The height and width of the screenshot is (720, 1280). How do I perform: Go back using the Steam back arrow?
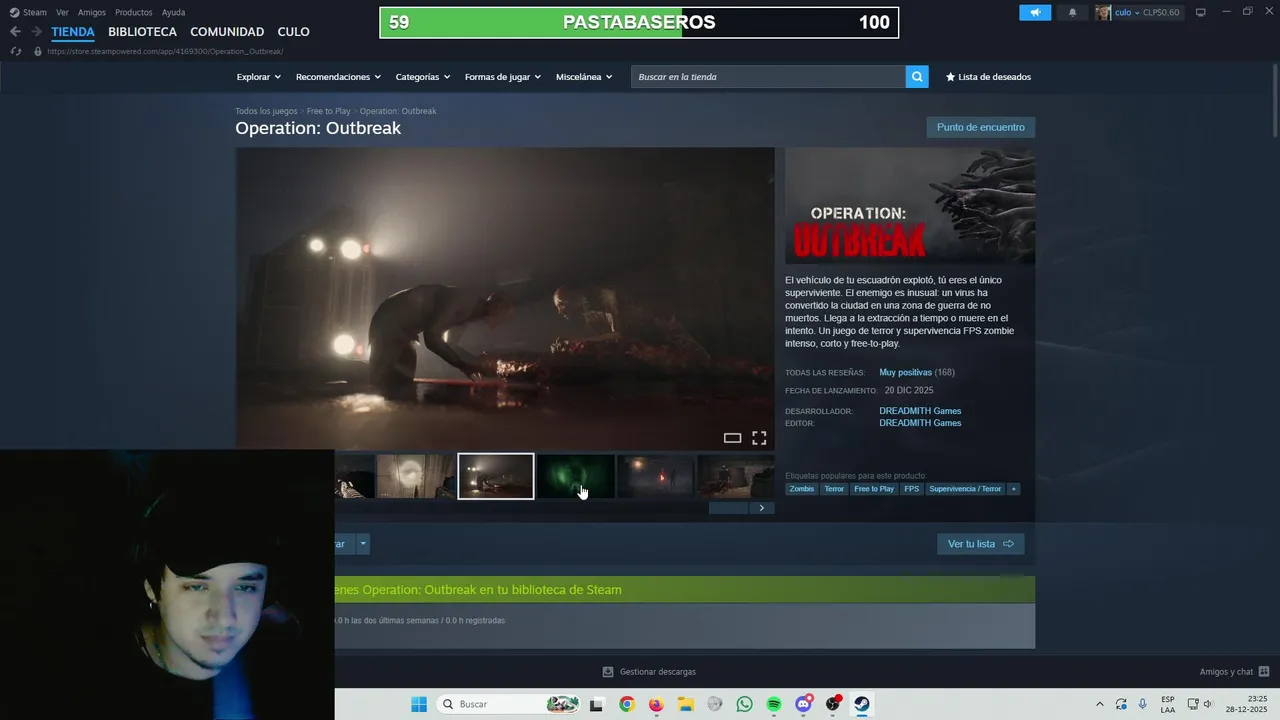pos(15,32)
